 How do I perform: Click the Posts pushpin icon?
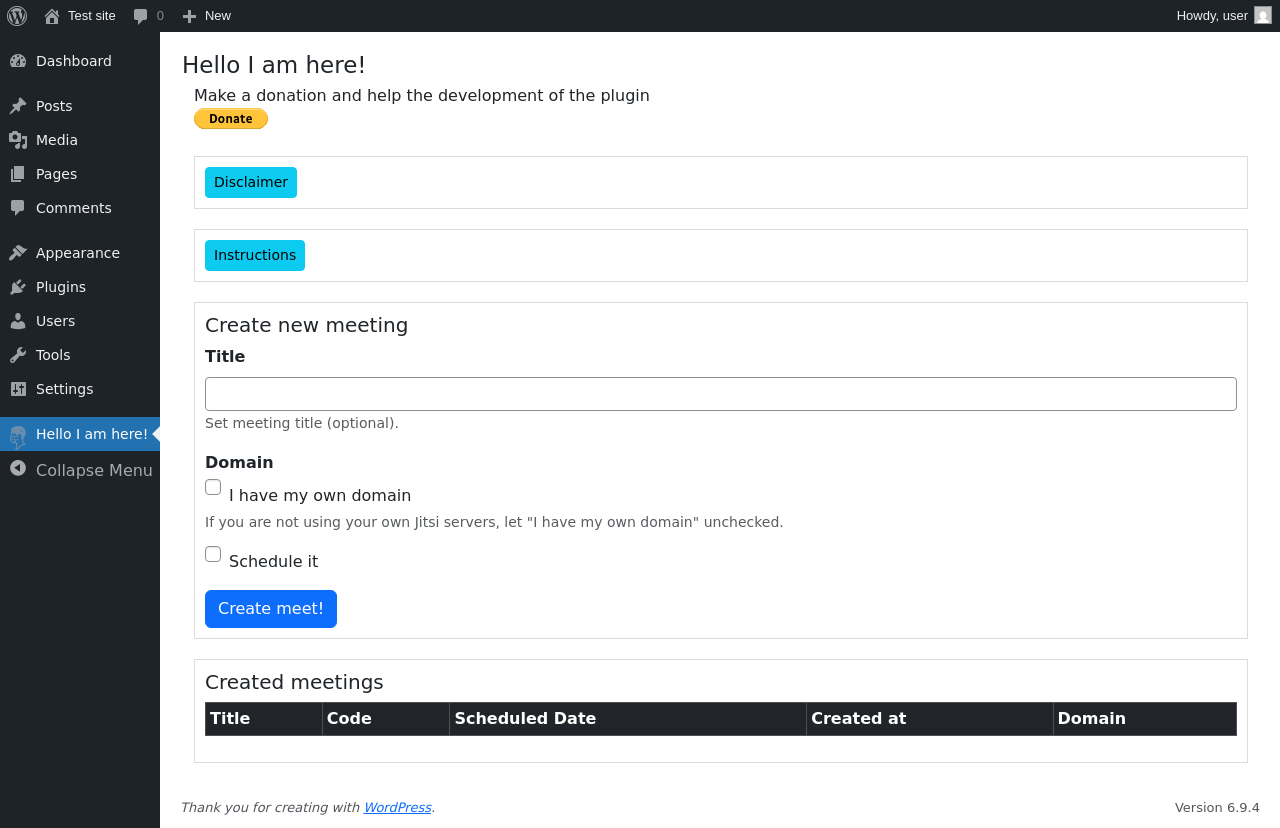[18, 106]
